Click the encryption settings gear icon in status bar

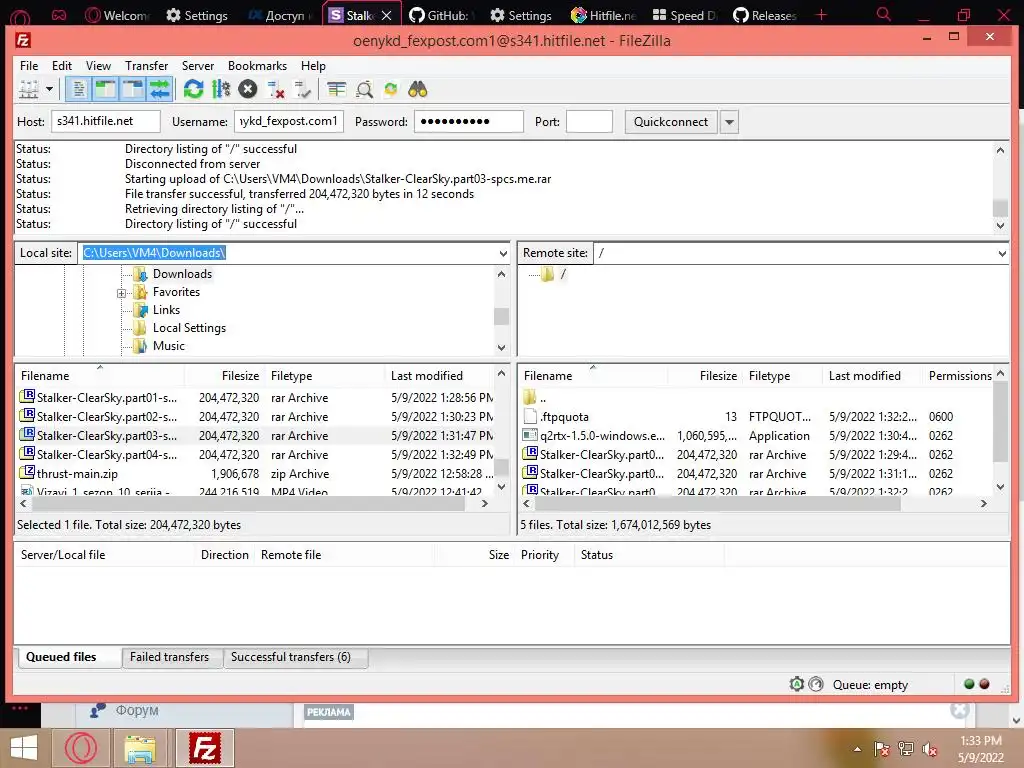click(797, 684)
